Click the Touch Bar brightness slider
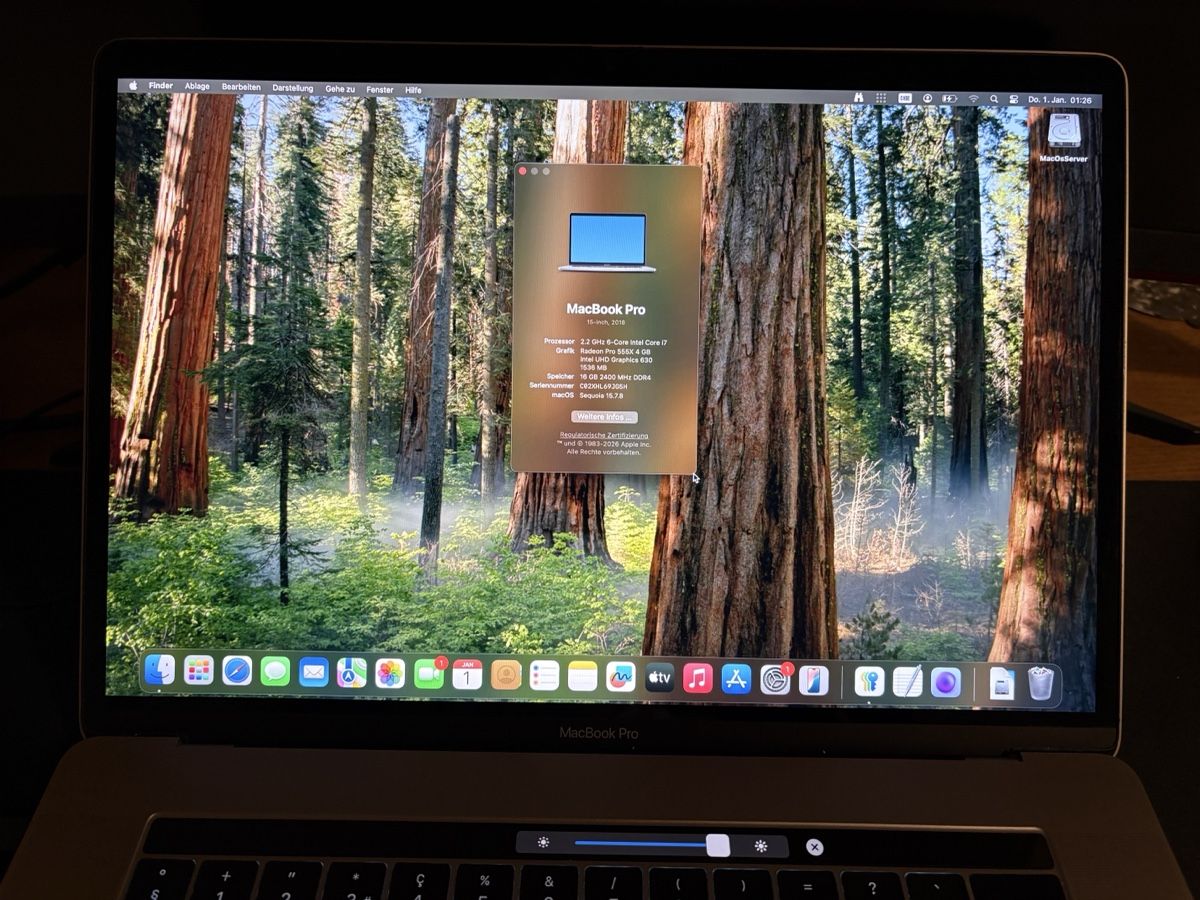 click(x=652, y=844)
